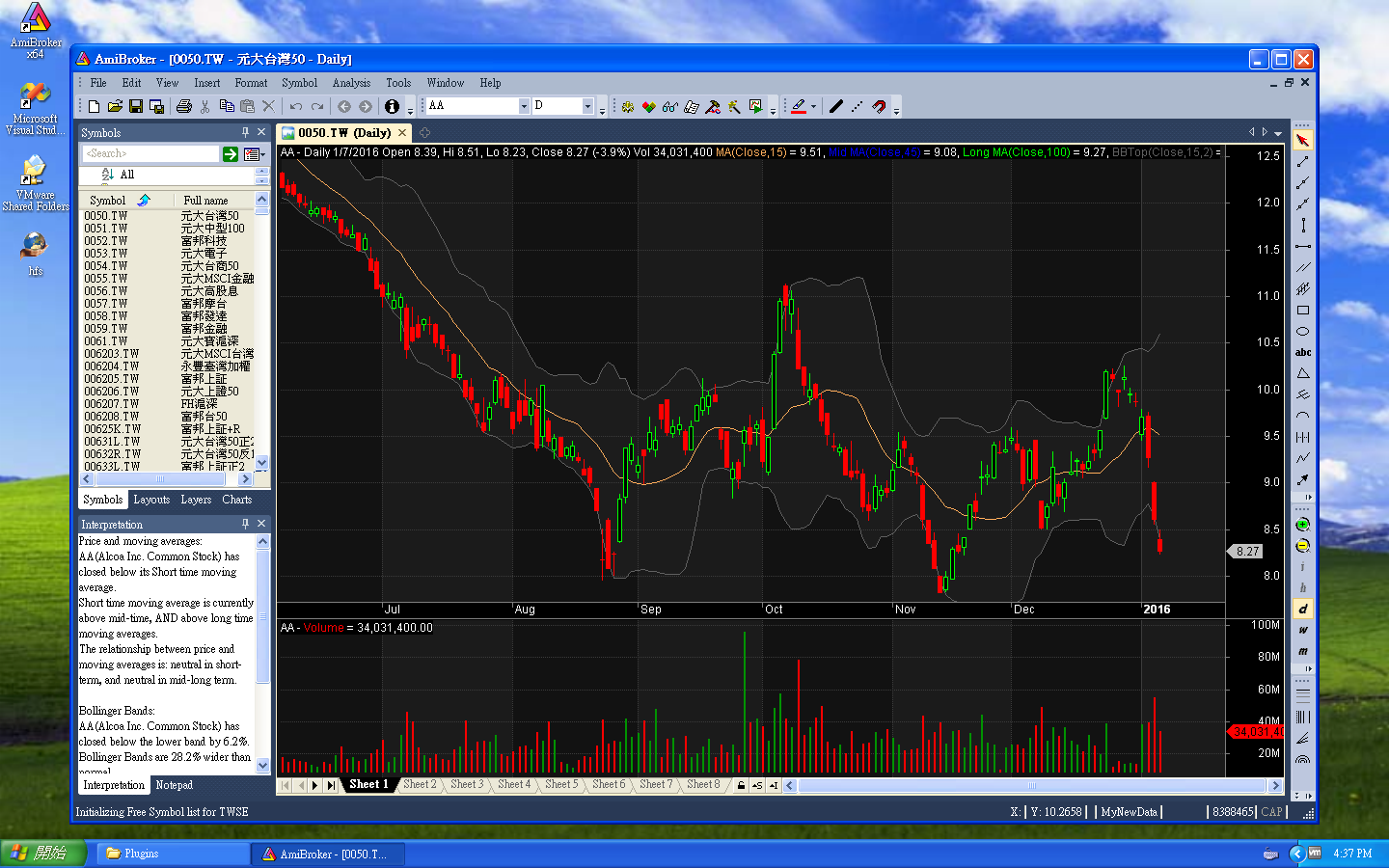
Task: Save using the floppy disk icon
Action: tap(135, 106)
